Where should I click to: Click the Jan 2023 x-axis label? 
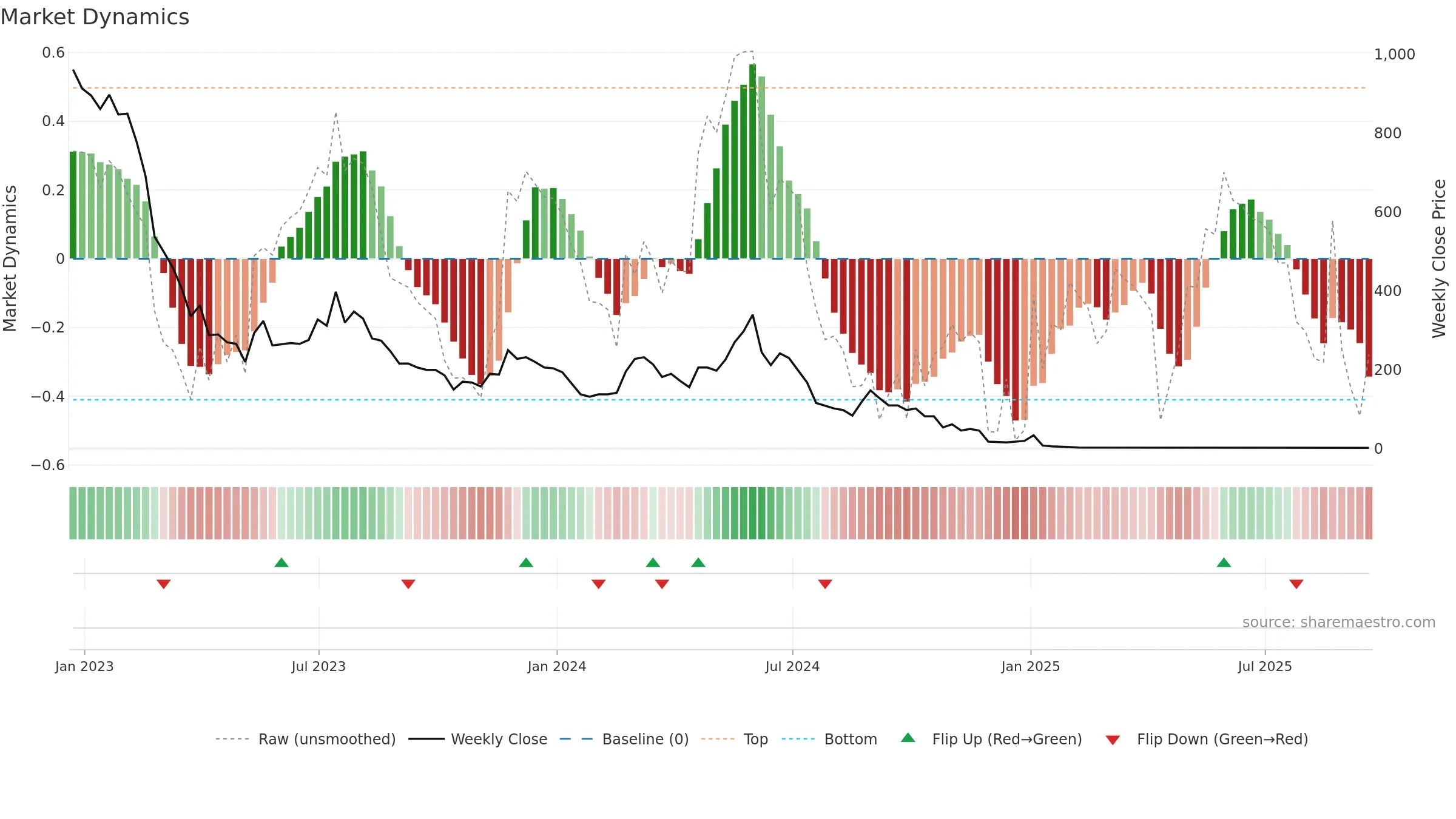click(84, 666)
